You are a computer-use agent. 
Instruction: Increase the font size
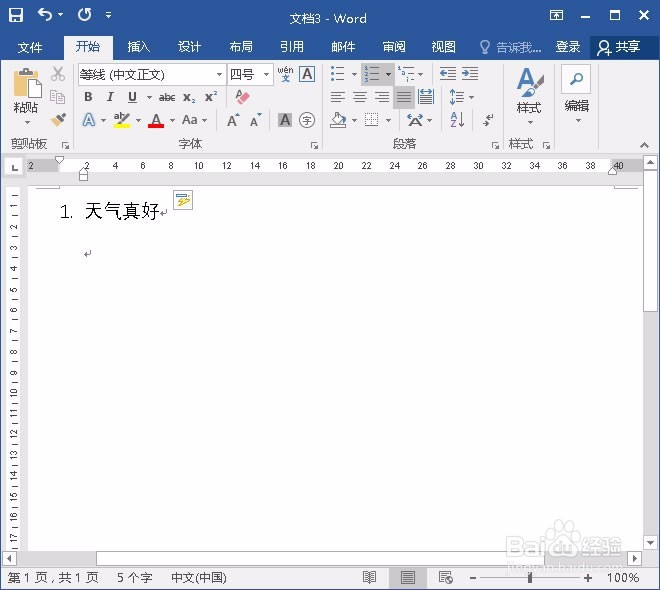[233, 120]
